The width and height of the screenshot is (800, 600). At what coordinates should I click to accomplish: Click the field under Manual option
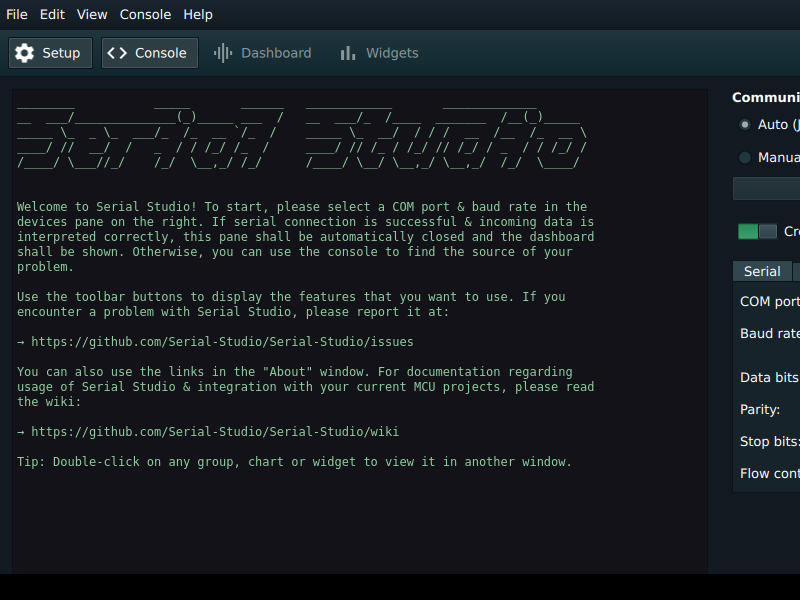(x=766, y=189)
